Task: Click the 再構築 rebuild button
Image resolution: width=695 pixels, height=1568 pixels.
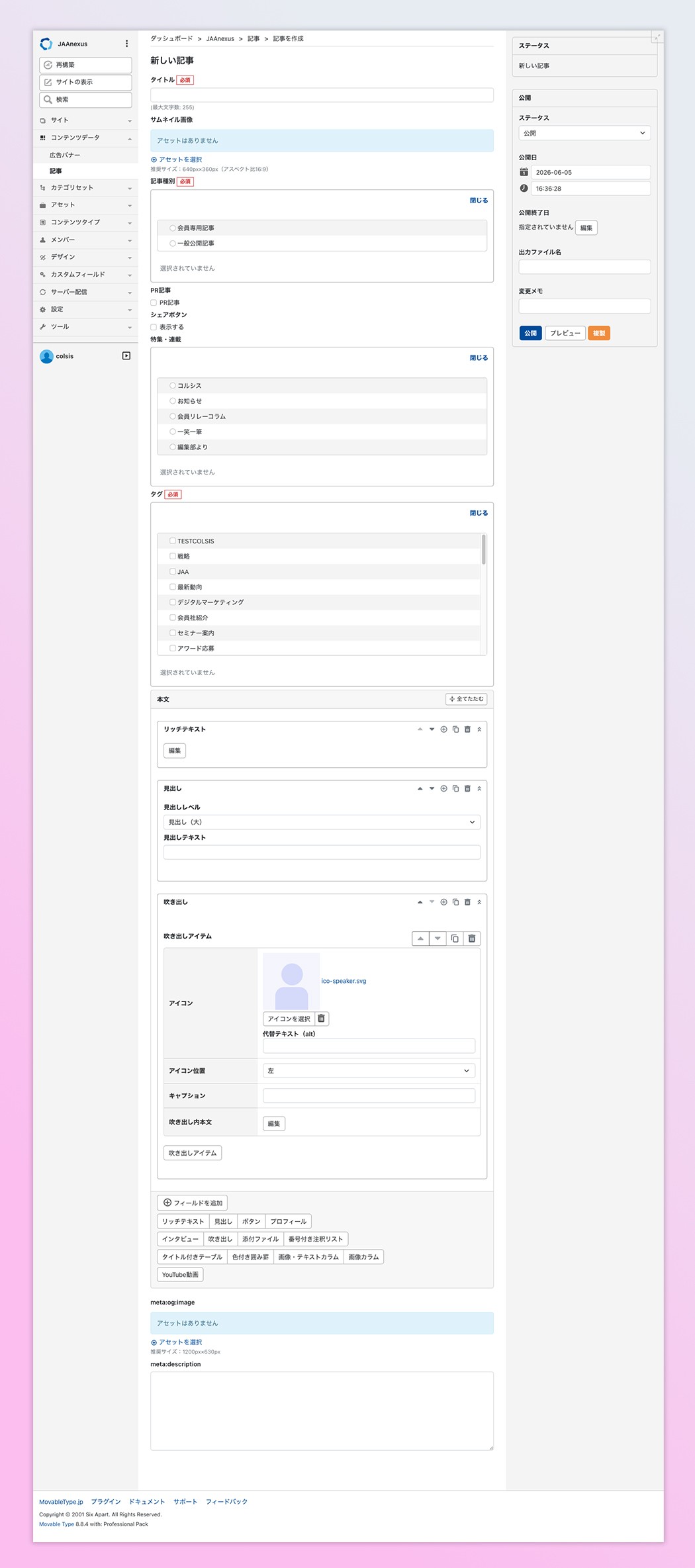Action: click(x=85, y=65)
